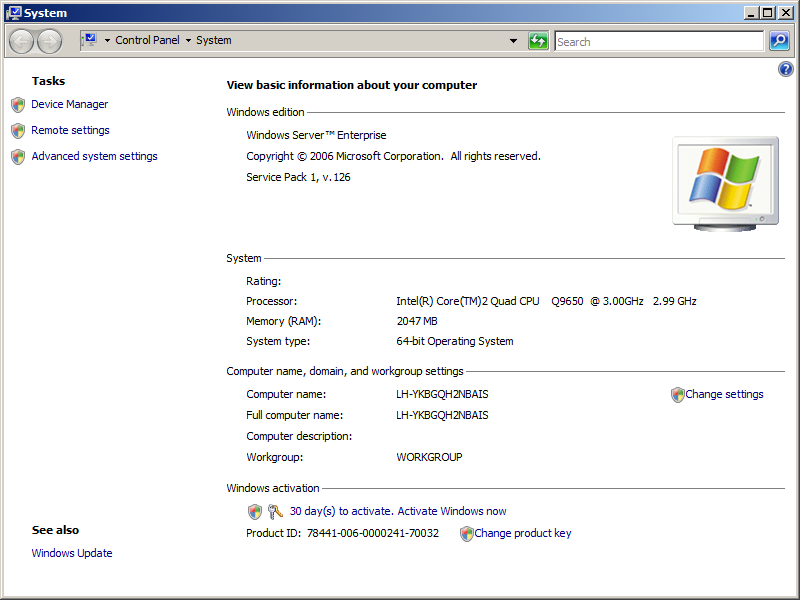Screen dimensions: 800x600
Task: Open Windows Update from See also
Action: click(71, 553)
